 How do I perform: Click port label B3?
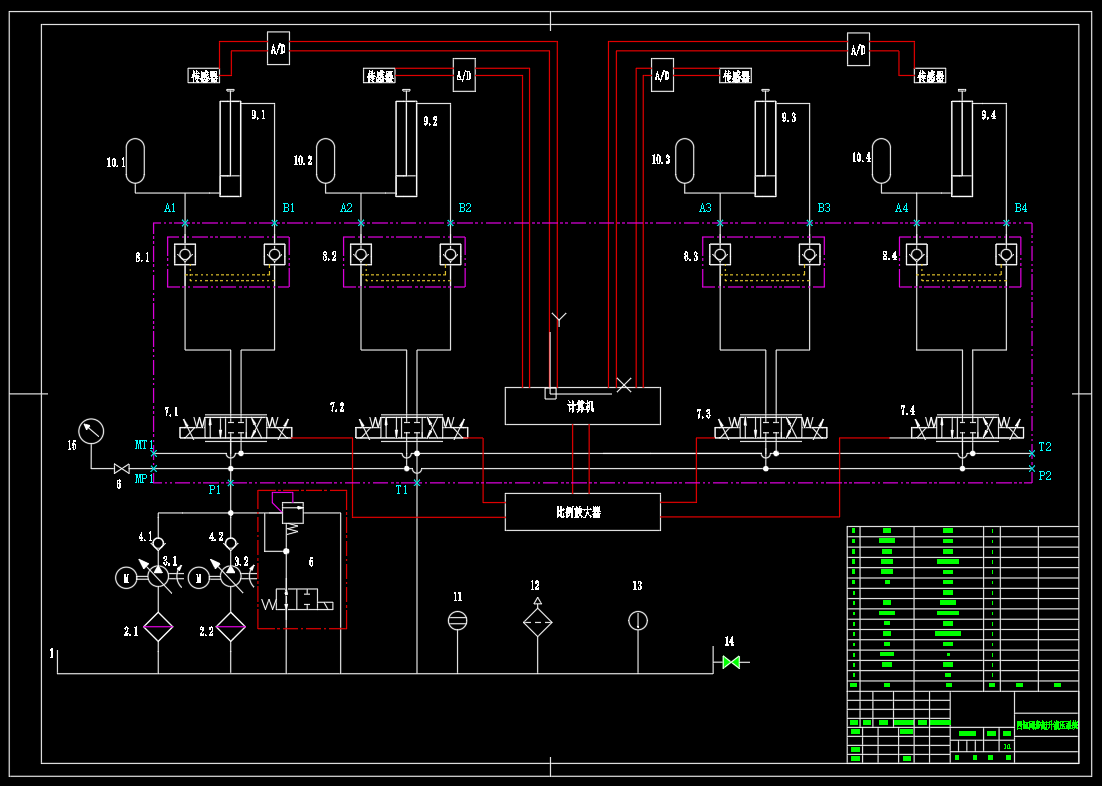[824, 208]
